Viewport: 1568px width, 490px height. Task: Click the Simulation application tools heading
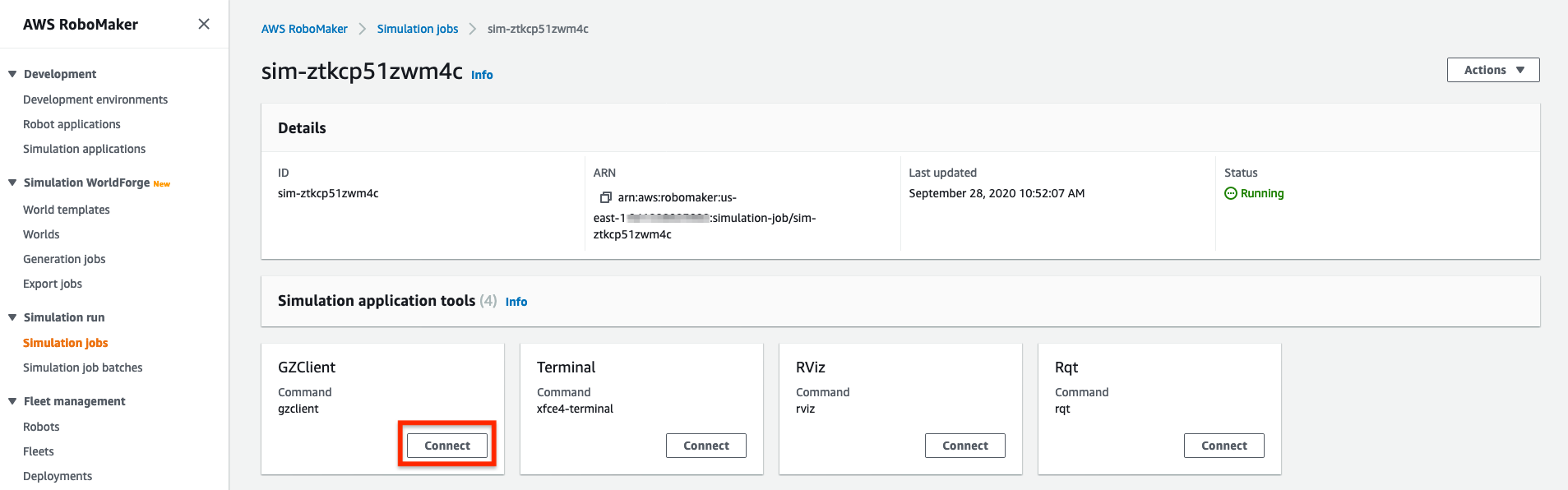pyautogui.click(x=377, y=301)
